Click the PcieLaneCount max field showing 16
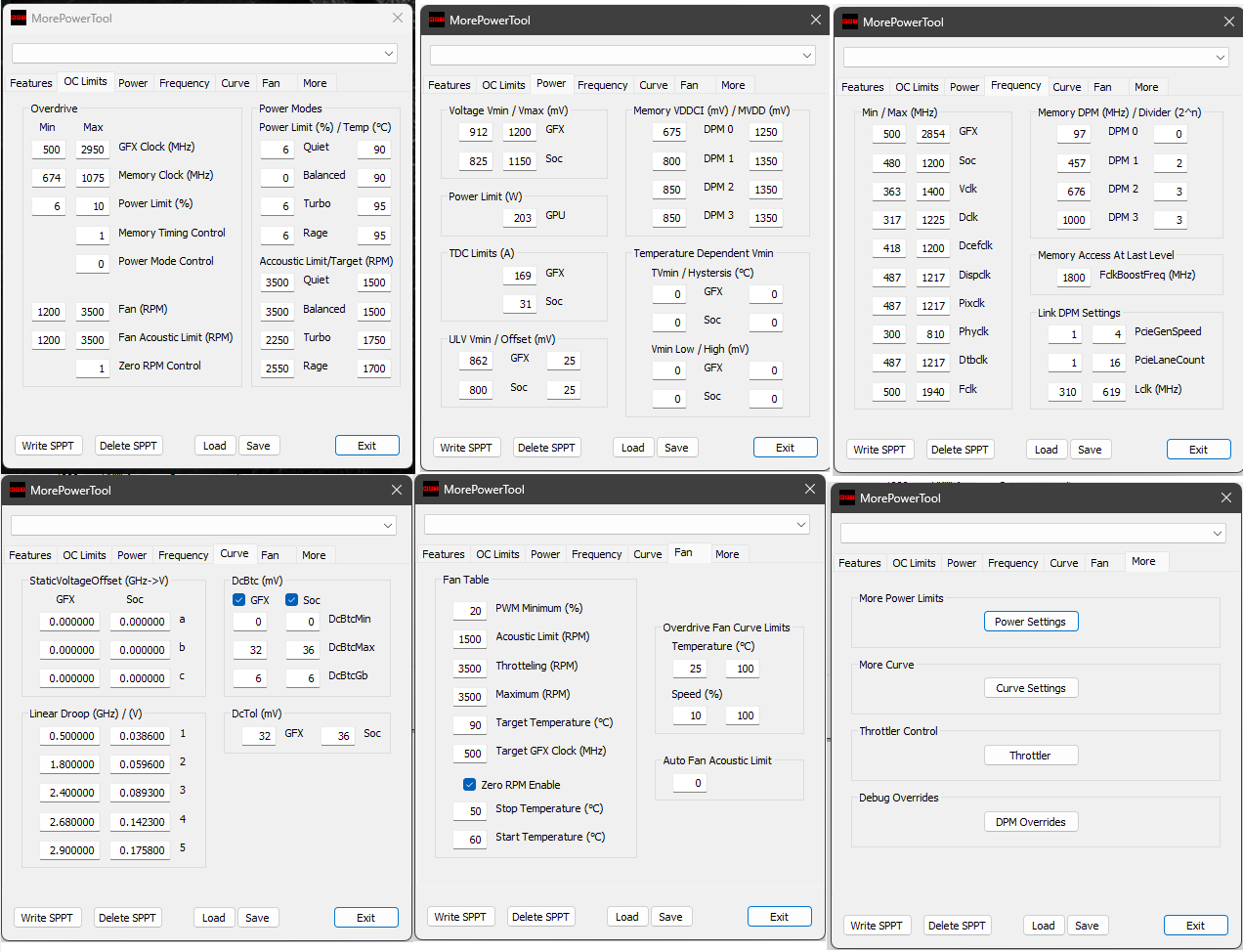 click(x=1110, y=363)
